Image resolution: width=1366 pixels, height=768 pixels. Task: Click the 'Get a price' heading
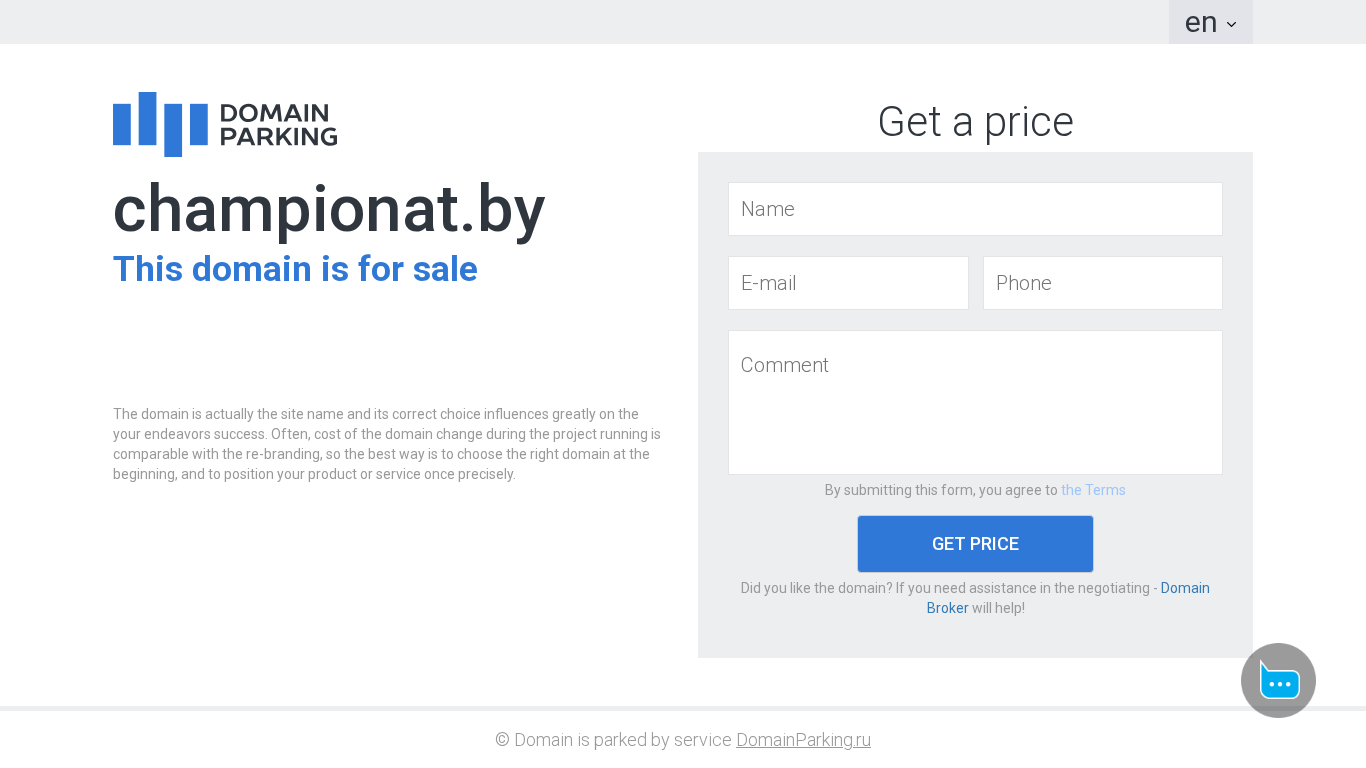[975, 122]
